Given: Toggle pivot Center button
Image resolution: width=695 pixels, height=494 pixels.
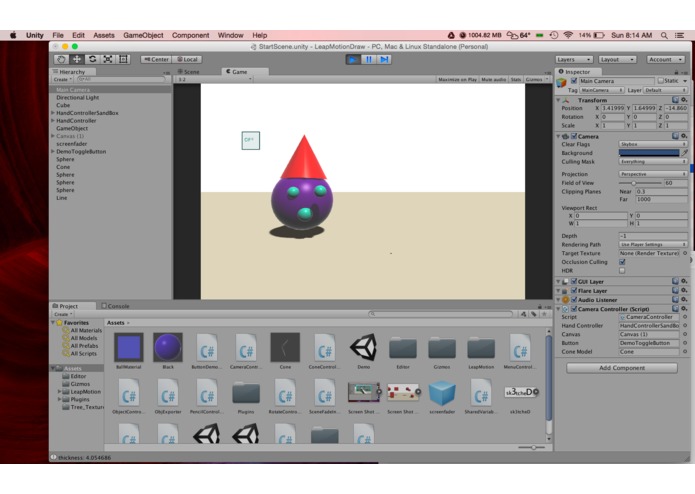Looking at the screenshot, I should [156, 59].
